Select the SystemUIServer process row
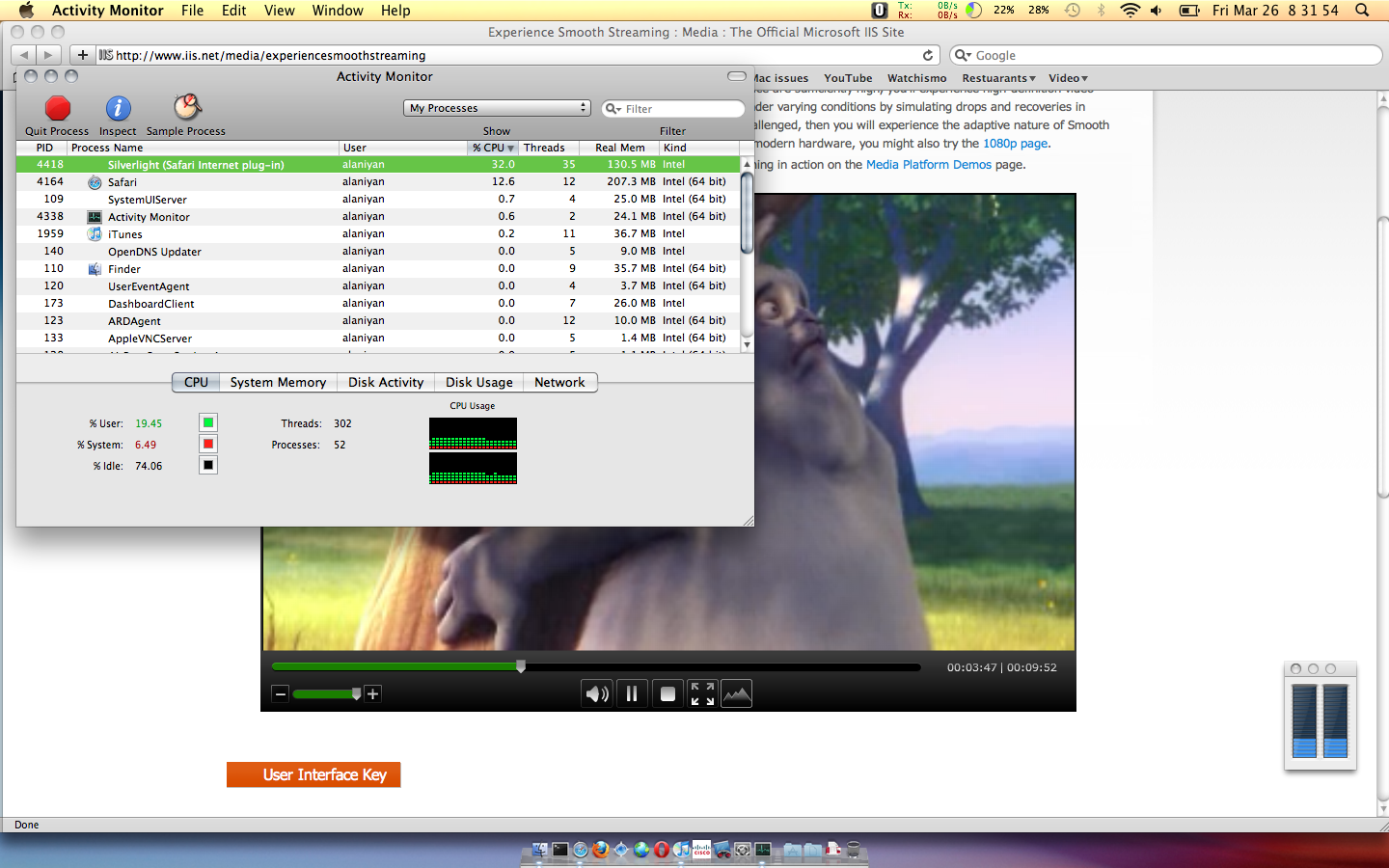Image resolution: width=1389 pixels, height=868 pixels. [x=378, y=200]
